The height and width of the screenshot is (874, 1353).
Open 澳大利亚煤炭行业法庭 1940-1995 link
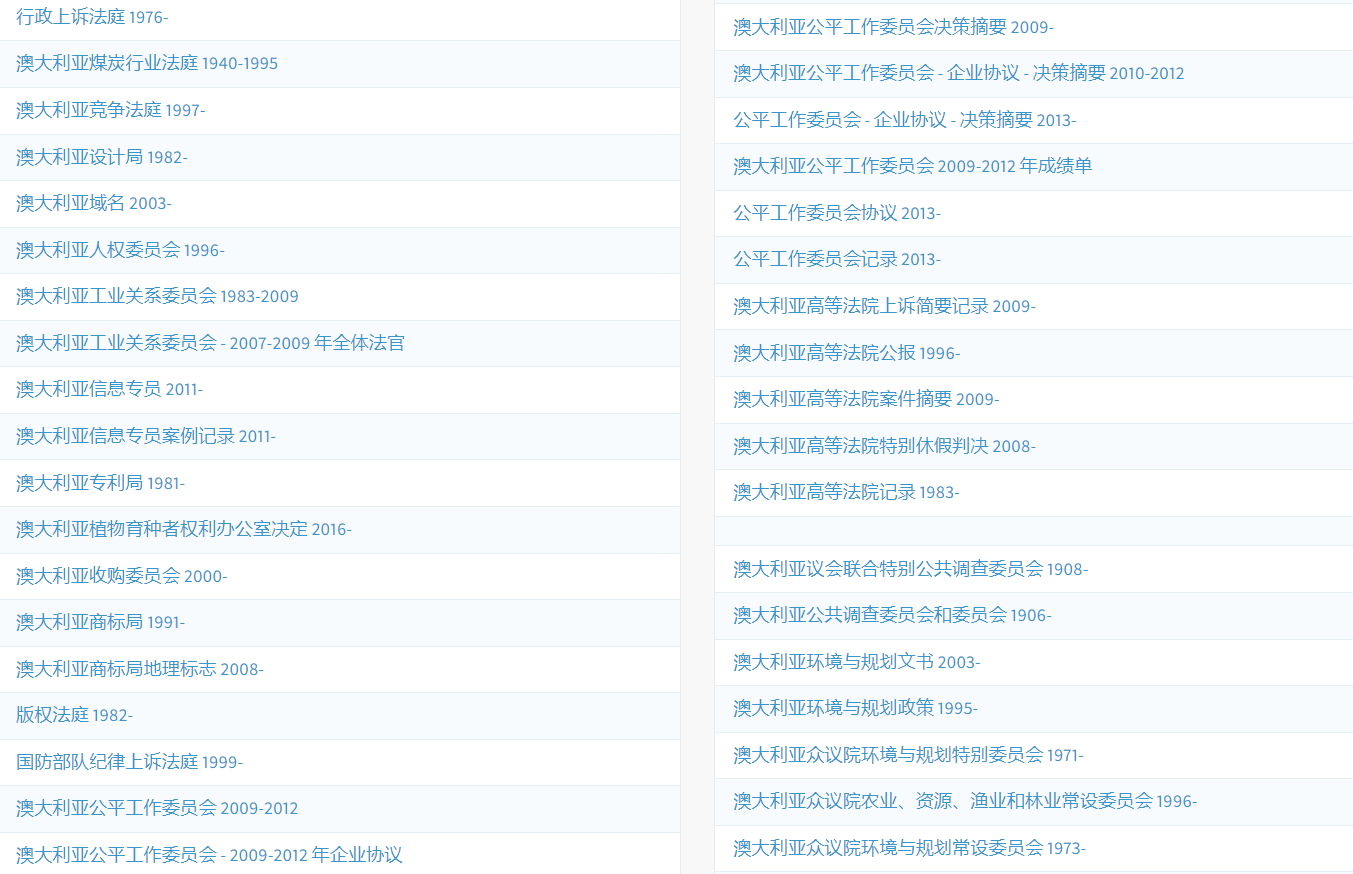click(x=147, y=63)
